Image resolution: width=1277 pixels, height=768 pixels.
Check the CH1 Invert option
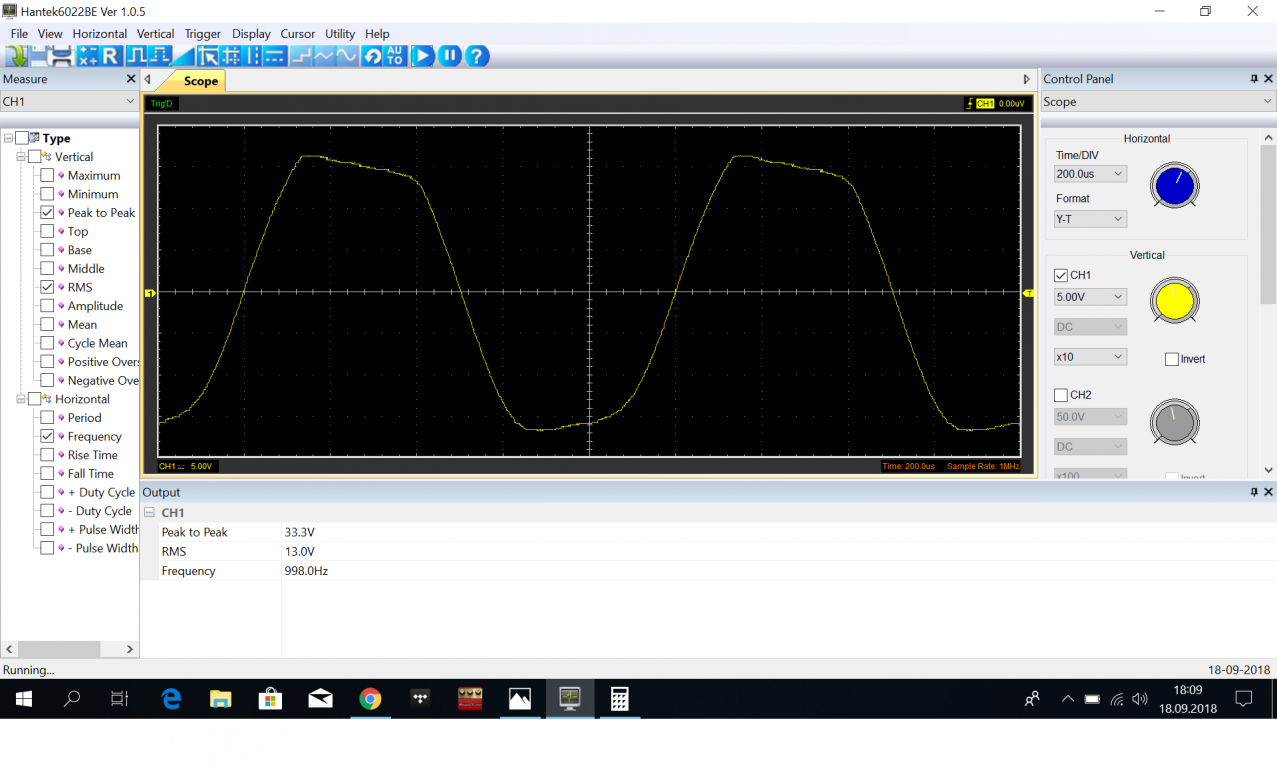tap(1172, 359)
